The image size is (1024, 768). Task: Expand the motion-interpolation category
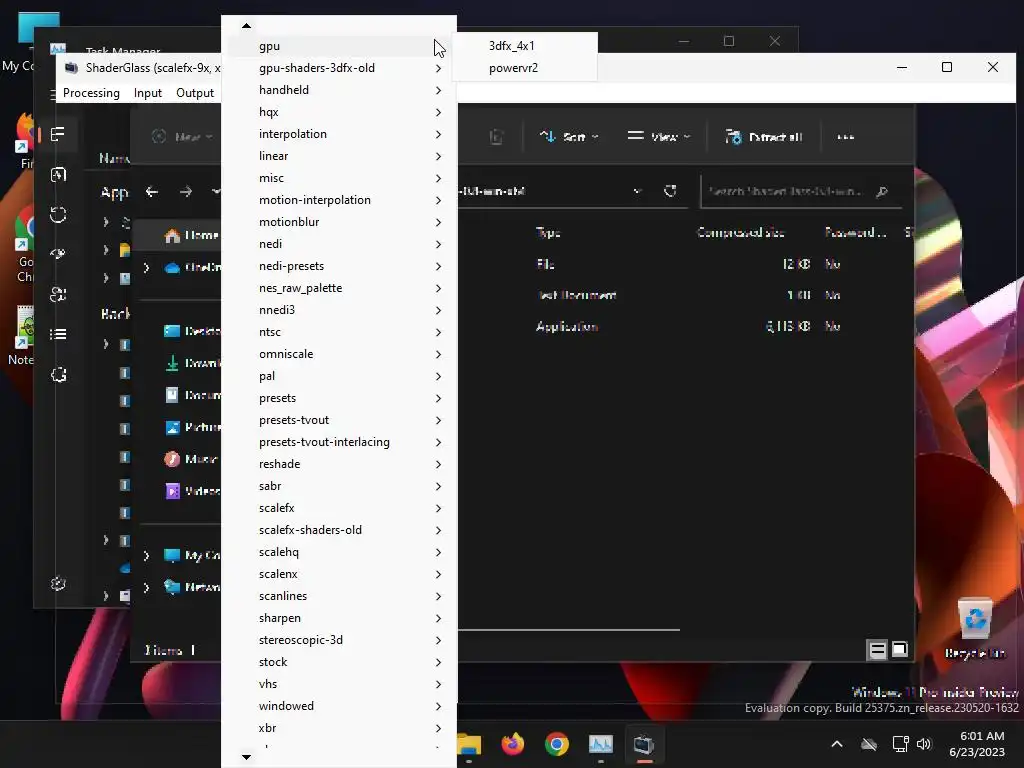point(338,200)
